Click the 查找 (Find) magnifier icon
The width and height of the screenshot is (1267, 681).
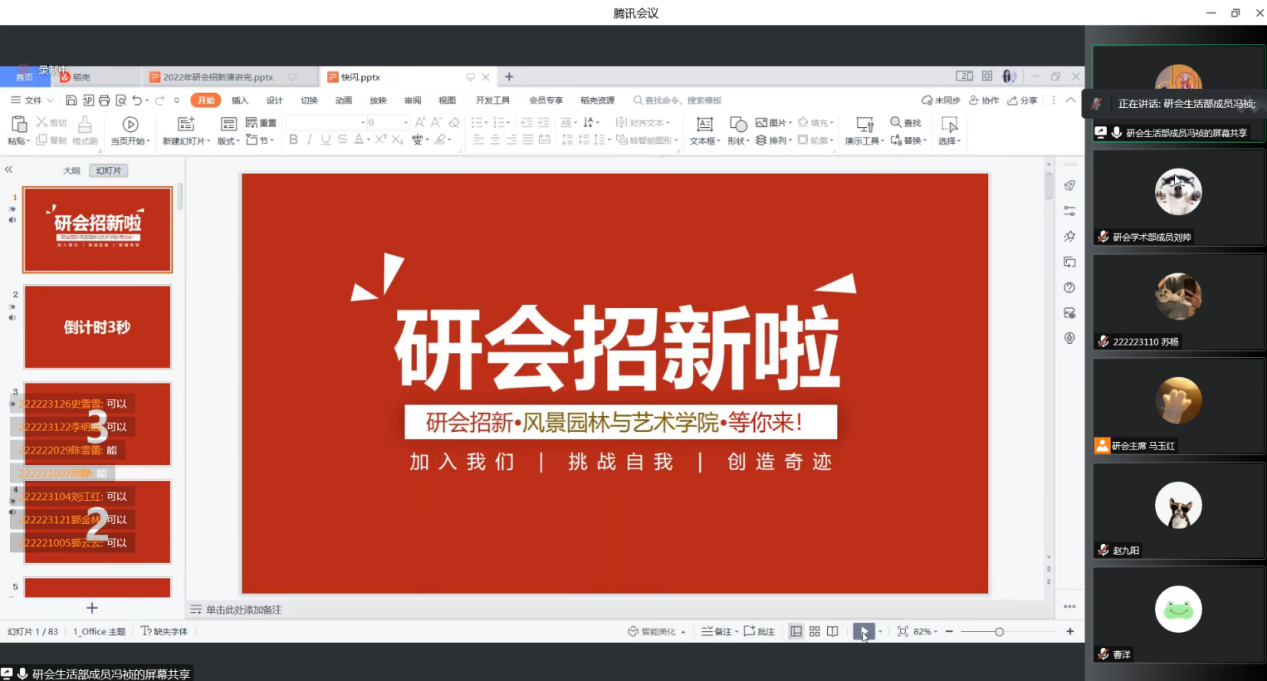[896, 123]
